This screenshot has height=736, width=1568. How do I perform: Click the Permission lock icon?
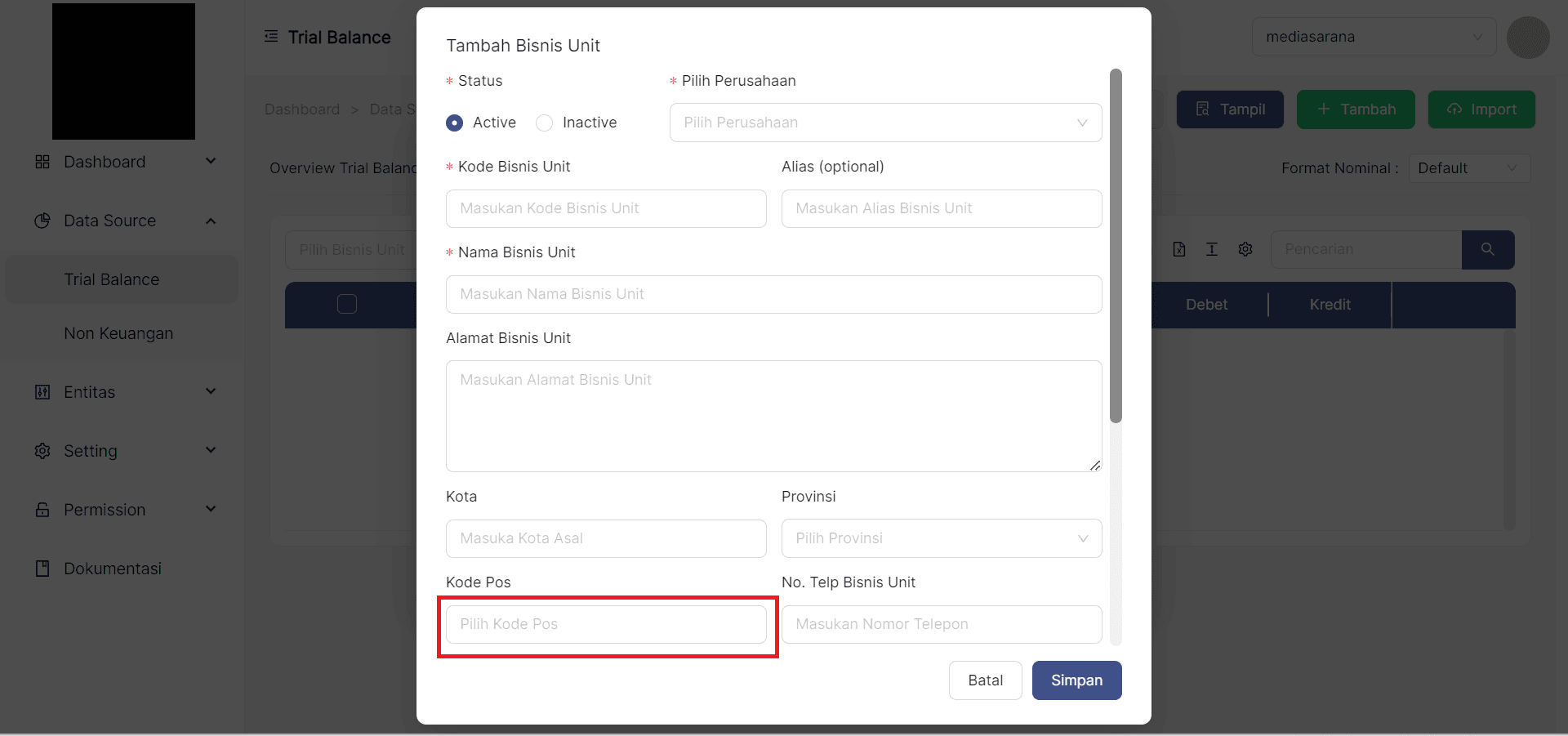click(42, 510)
